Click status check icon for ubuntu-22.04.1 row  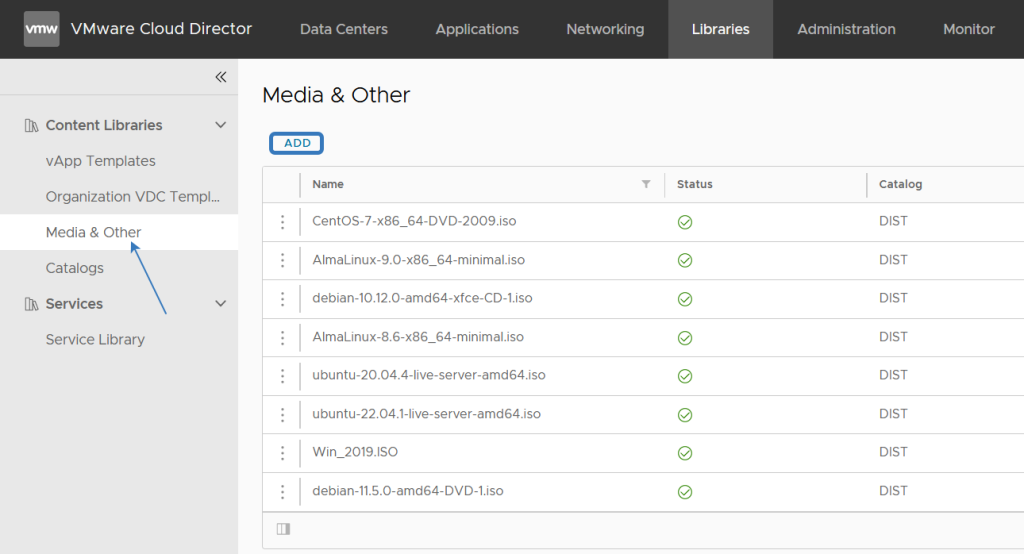pos(684,415)
